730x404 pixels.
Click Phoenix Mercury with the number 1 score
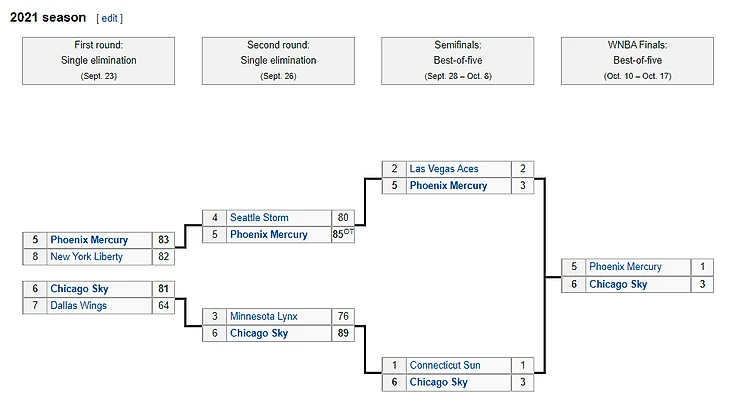click(x=625, y=267)
